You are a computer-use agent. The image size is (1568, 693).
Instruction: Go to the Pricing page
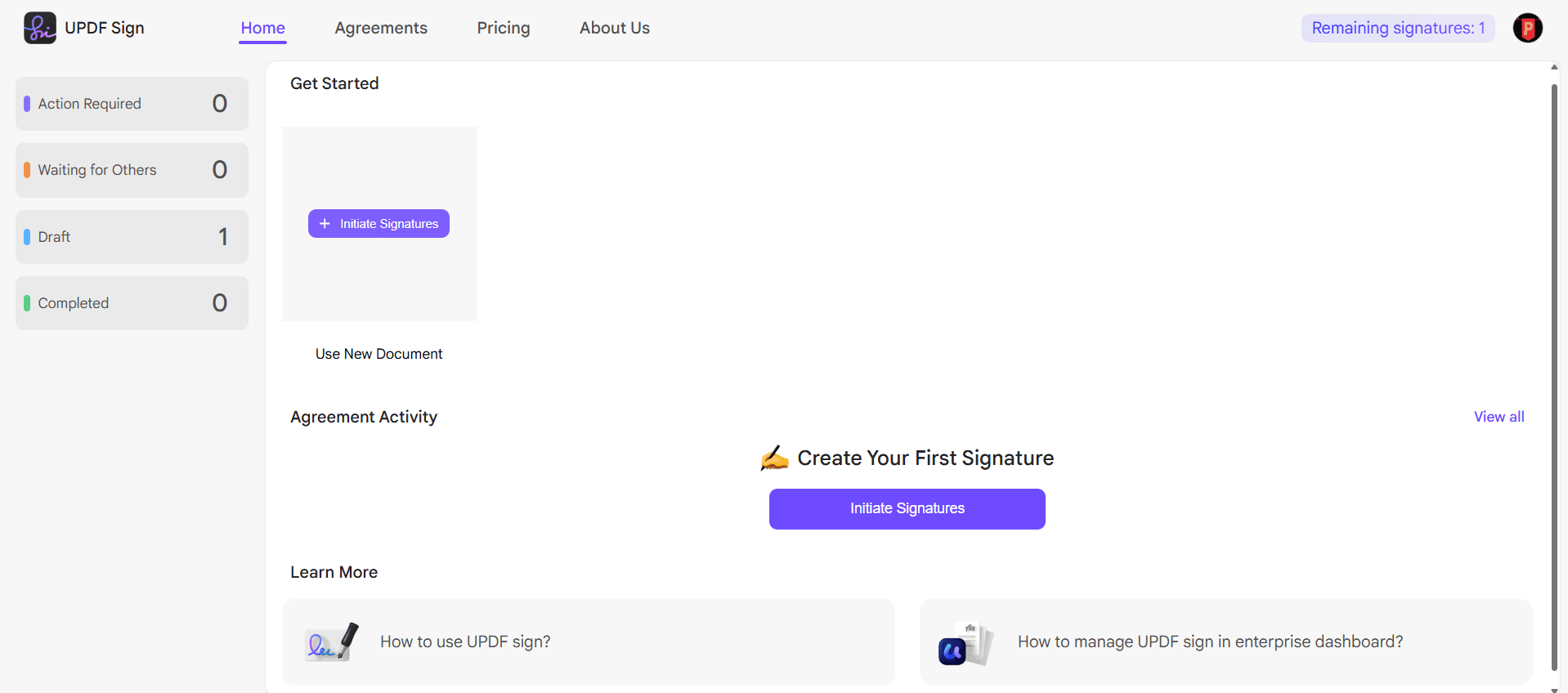click(504, 28)
